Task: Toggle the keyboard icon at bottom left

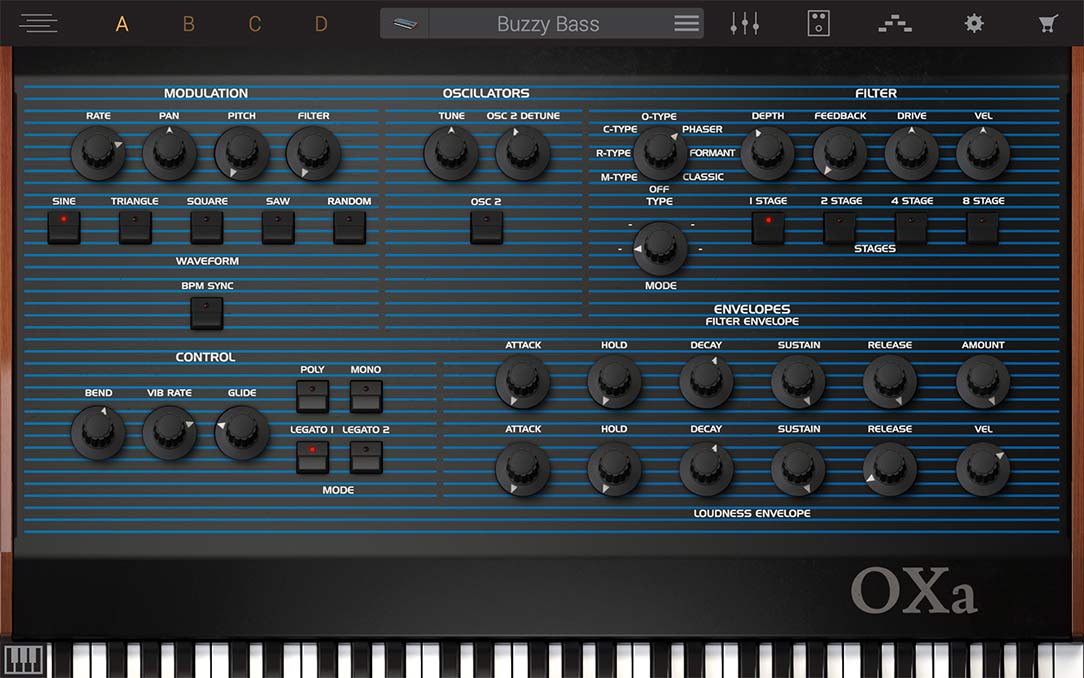Action: point(23,660)
